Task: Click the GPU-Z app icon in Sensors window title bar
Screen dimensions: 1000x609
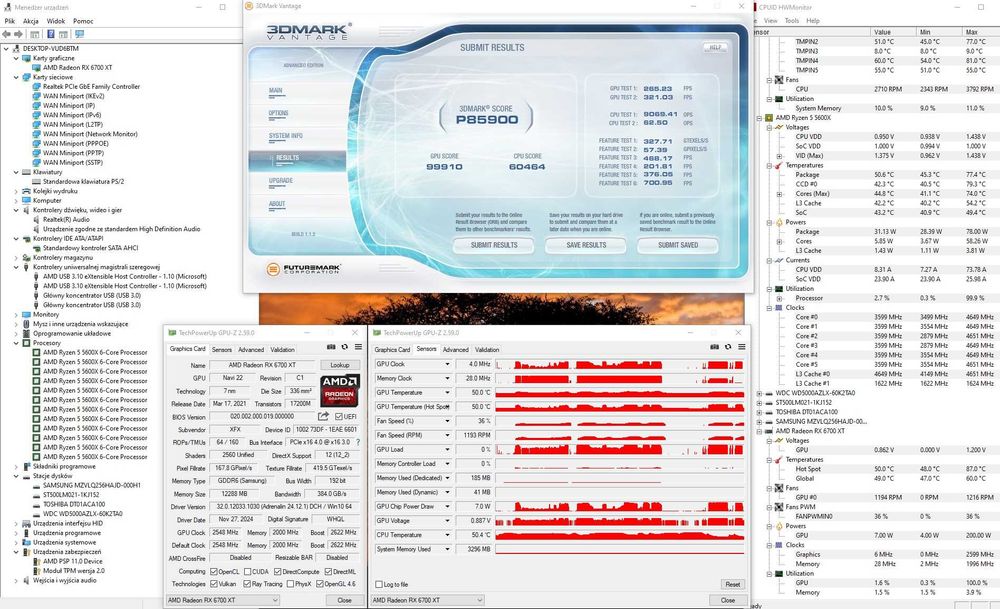Action: click(x=377, y=333)
